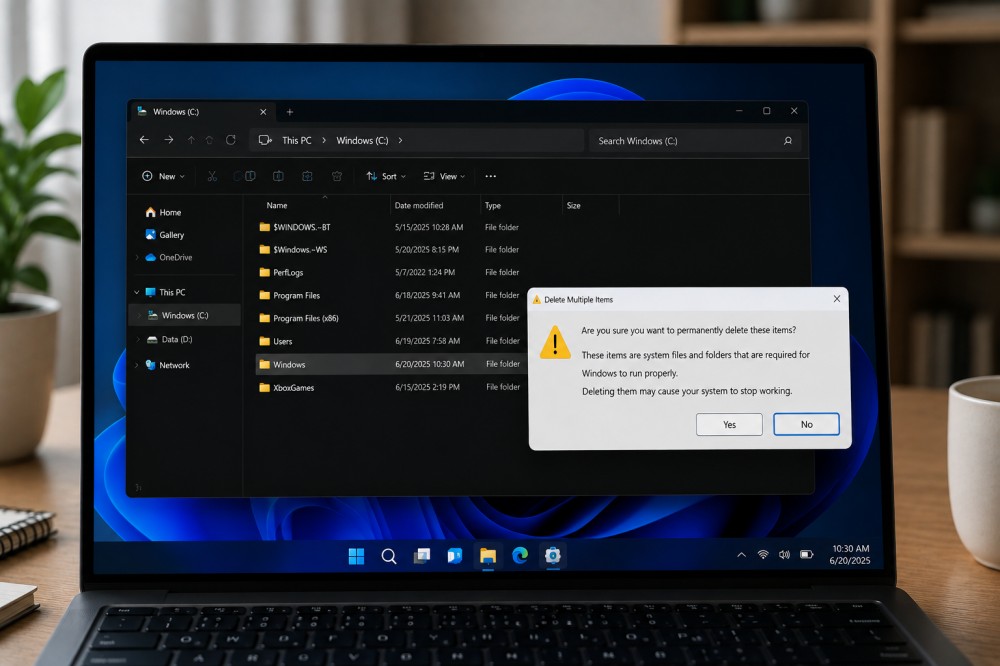The width and height of the screenshot is (1000, 666).
Task: Open the New dropdown menu
Action: tap(163, 176)
